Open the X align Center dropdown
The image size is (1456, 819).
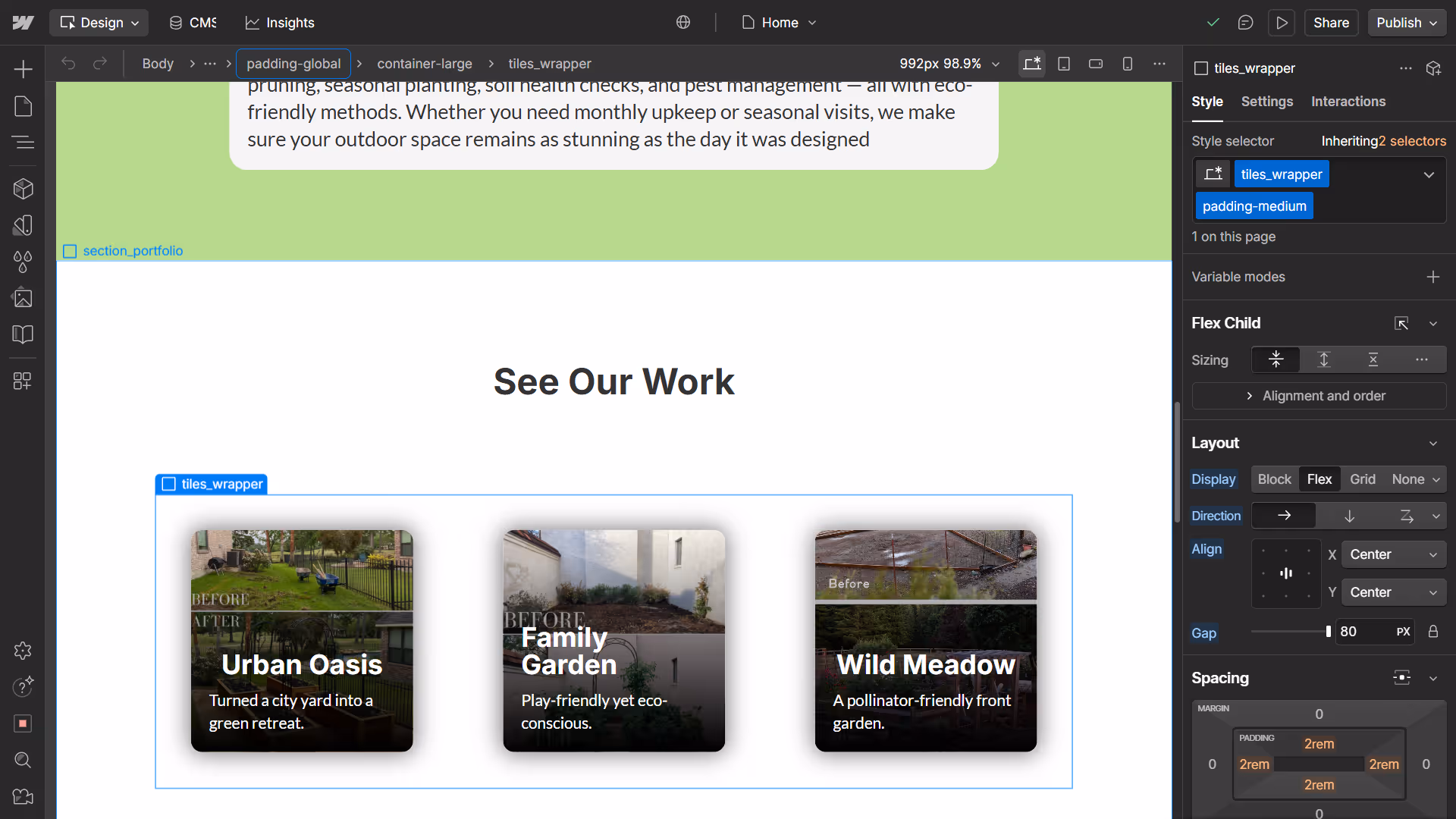(1393, 554)
